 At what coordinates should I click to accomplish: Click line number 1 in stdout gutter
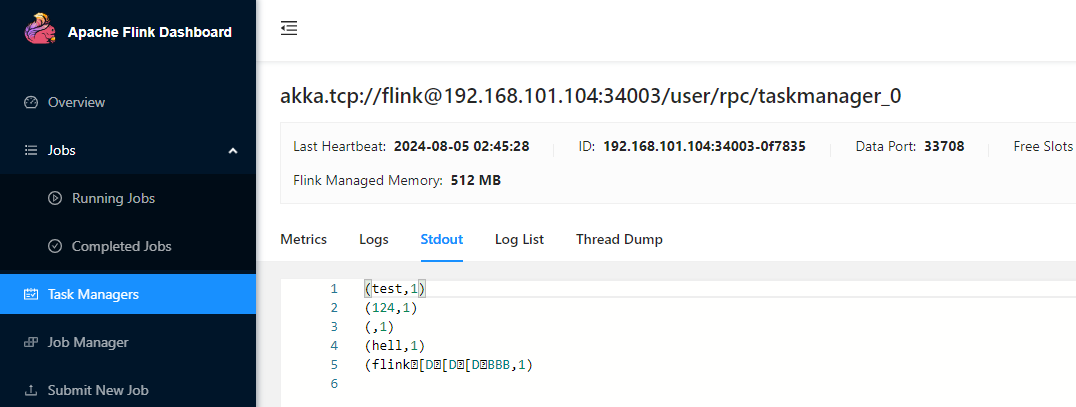[334, 290]
